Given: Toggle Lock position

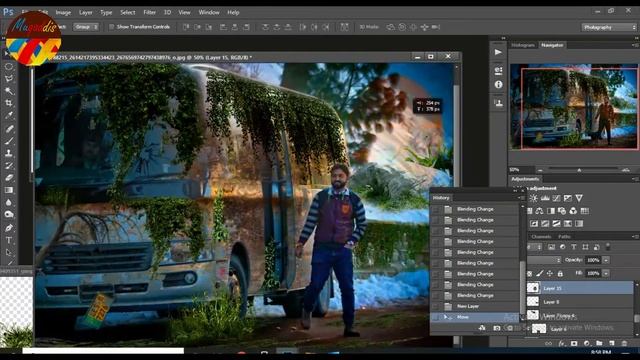Looking at the screenshot, I should [x=550, y=273].
